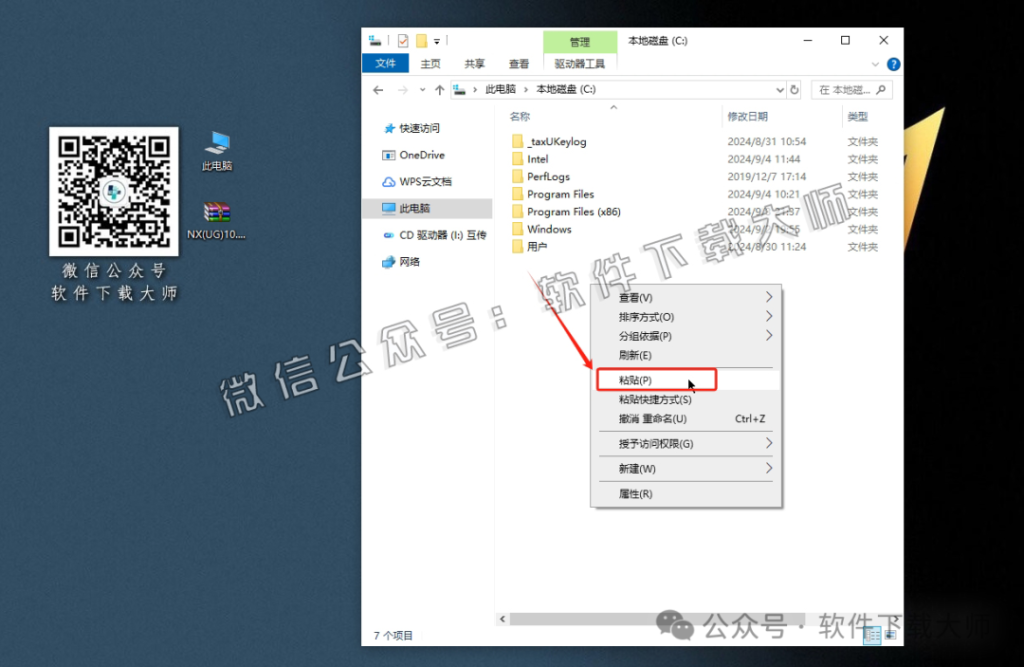Image resolution: width=1024 pixels, height=667 pixels.
Task: Select 粘贴(P) in the context menu
Action: (x=656, y=380)
